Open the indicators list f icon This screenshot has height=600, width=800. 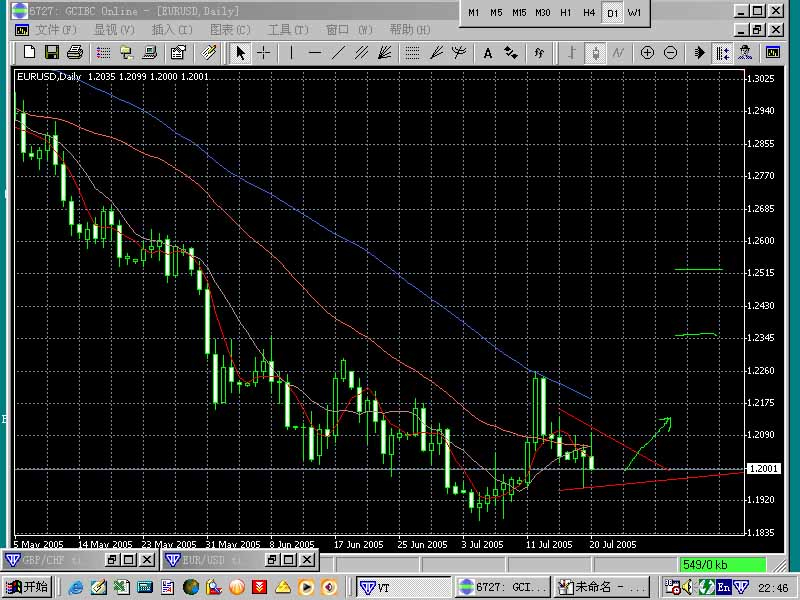539,53
